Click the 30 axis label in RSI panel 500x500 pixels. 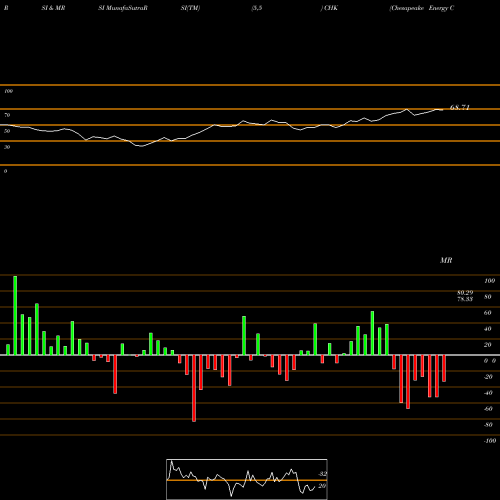point(7,147)
